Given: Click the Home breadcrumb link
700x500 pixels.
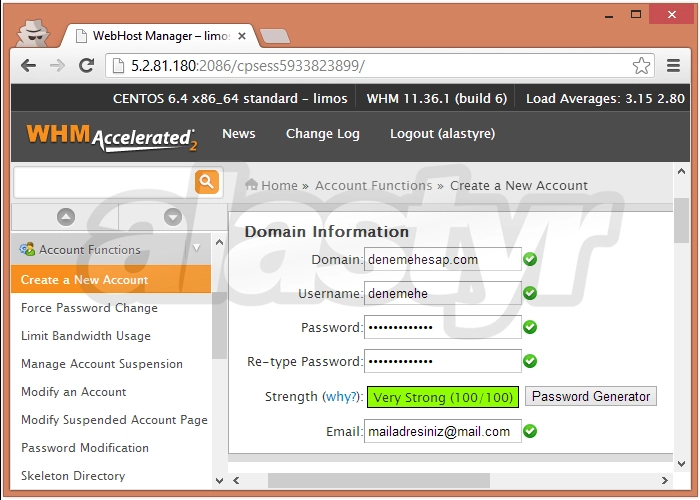Looking at the screenshot, I should (279, 185).
